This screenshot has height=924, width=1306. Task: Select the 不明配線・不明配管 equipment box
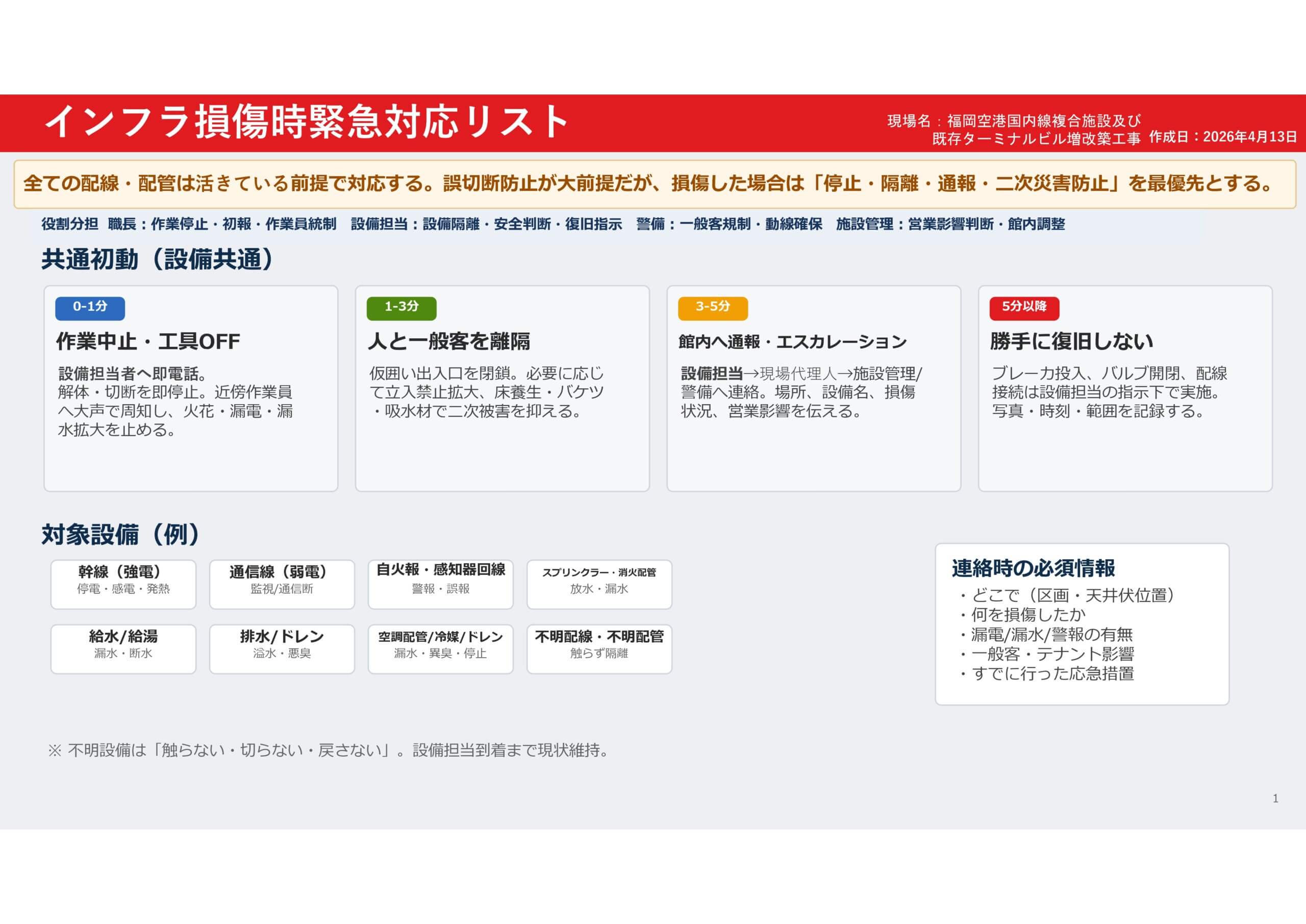[599, 649]
